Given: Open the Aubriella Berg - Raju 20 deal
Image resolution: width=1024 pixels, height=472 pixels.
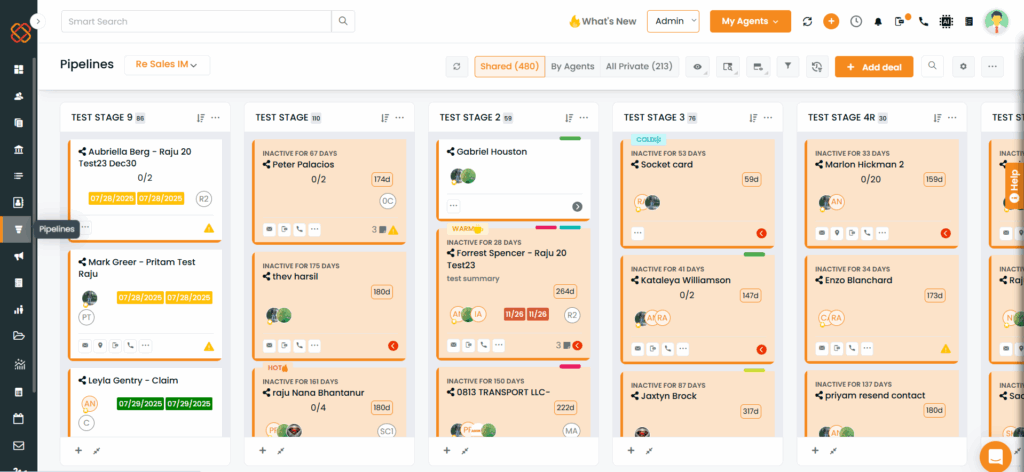Looking at the screenshot, I should tap(135, 157).
